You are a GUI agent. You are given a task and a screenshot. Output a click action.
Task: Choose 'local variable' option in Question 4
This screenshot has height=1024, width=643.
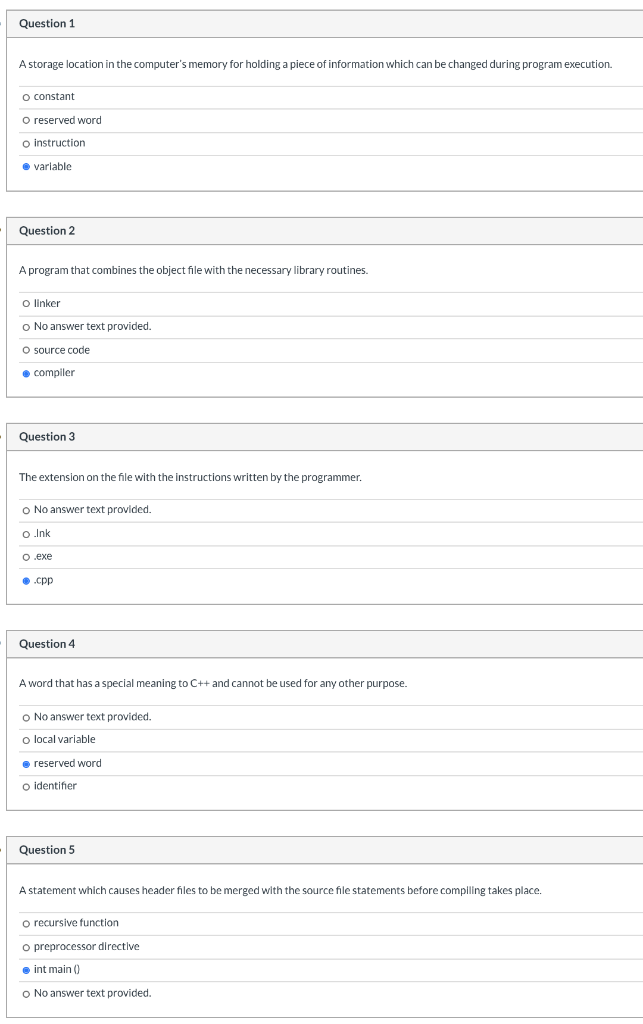[26, 741]
